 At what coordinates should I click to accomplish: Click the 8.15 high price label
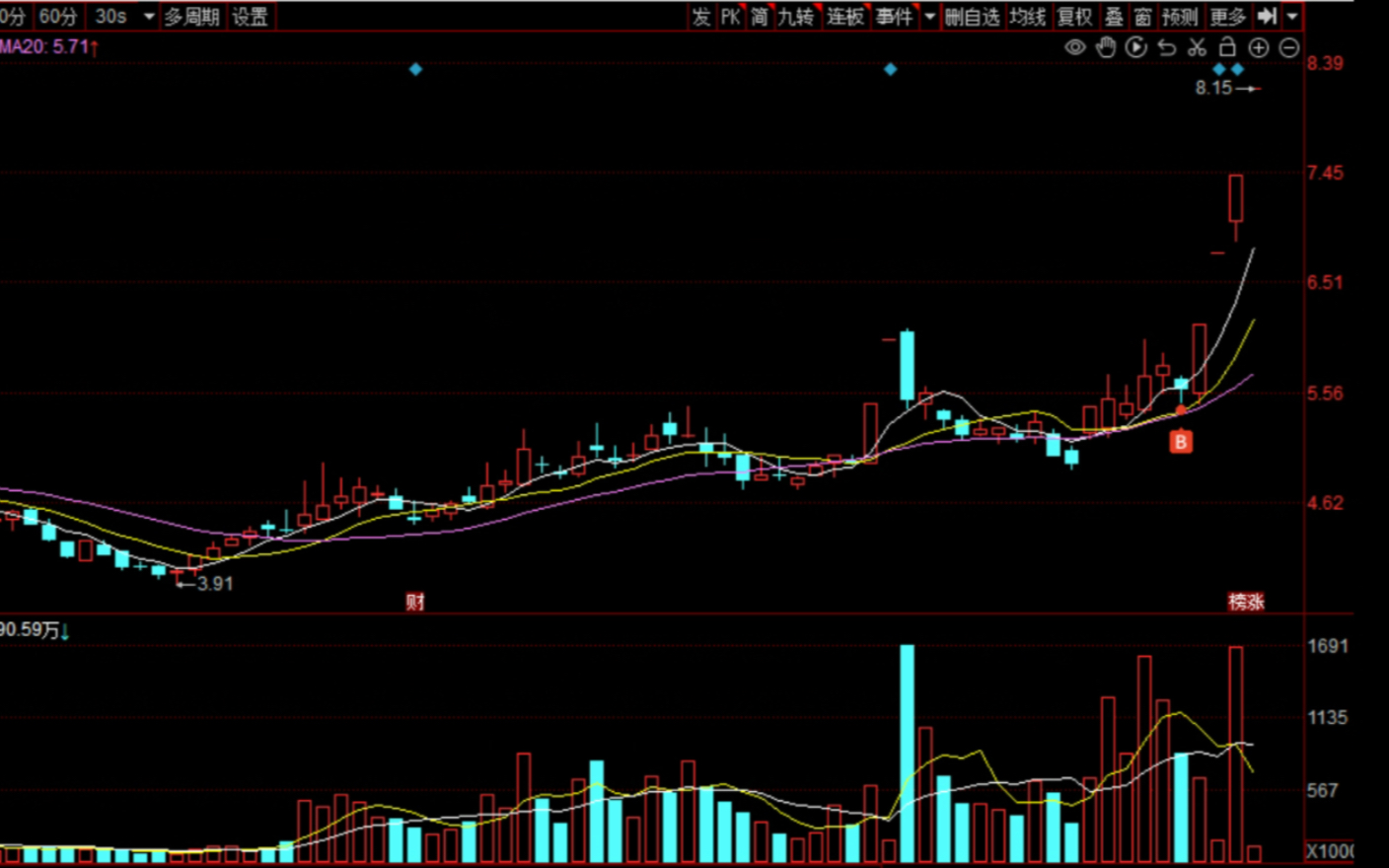pyautogui.click(x=1214, y=88)
